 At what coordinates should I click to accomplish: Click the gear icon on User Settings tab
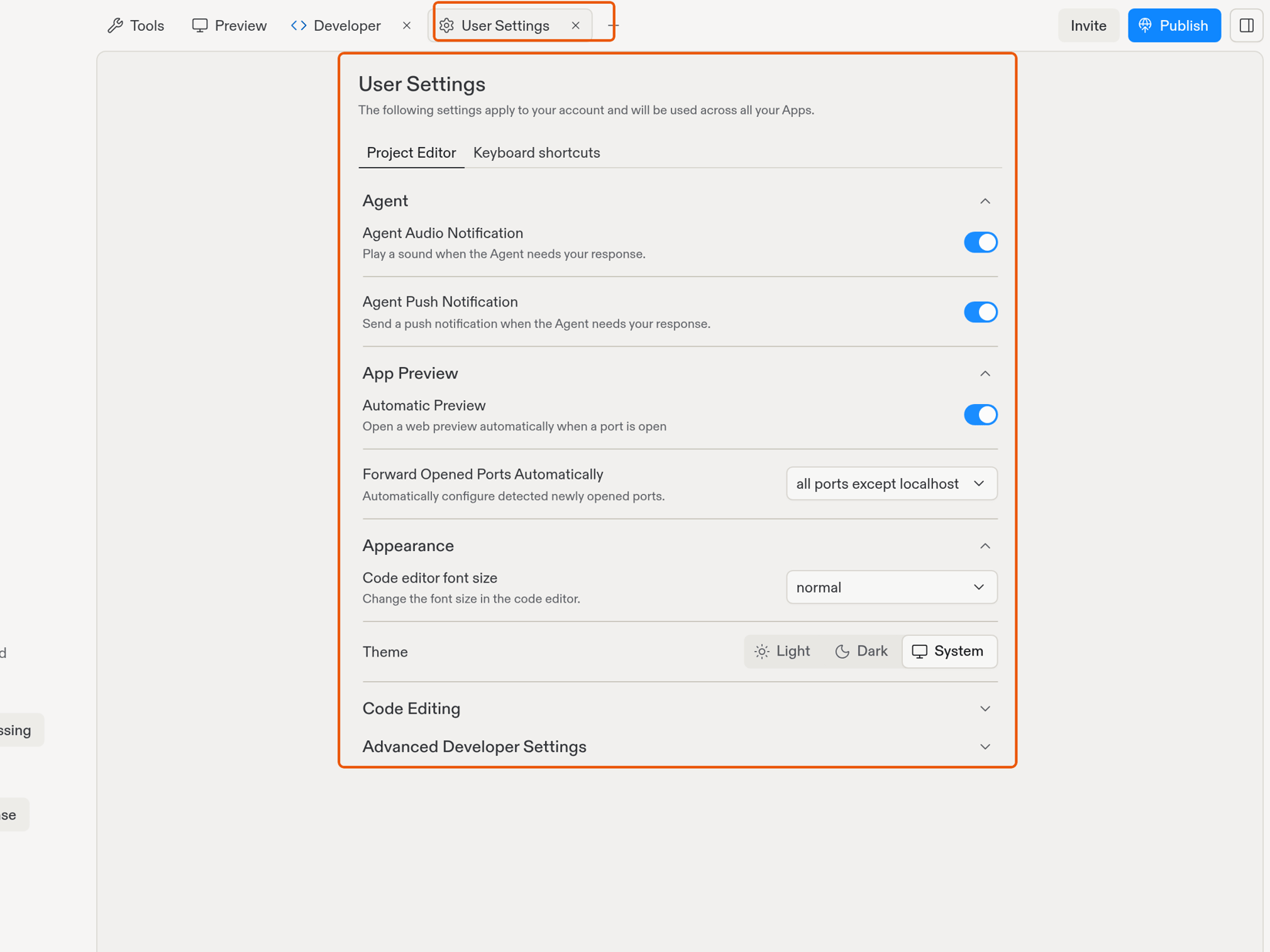coord(447,25)
